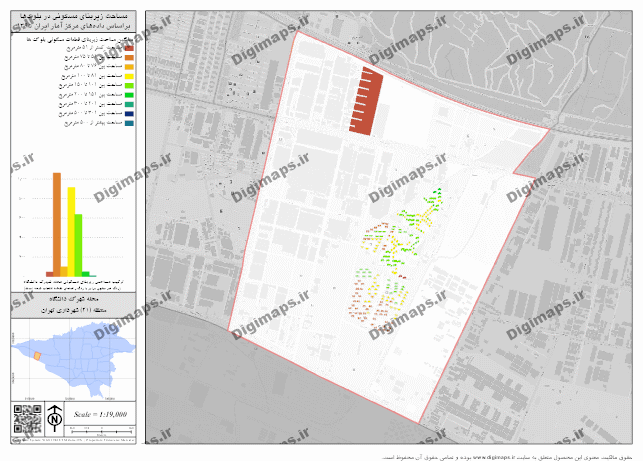
Task: Click the tall yellow bar in chart
Action: [71, 230]
